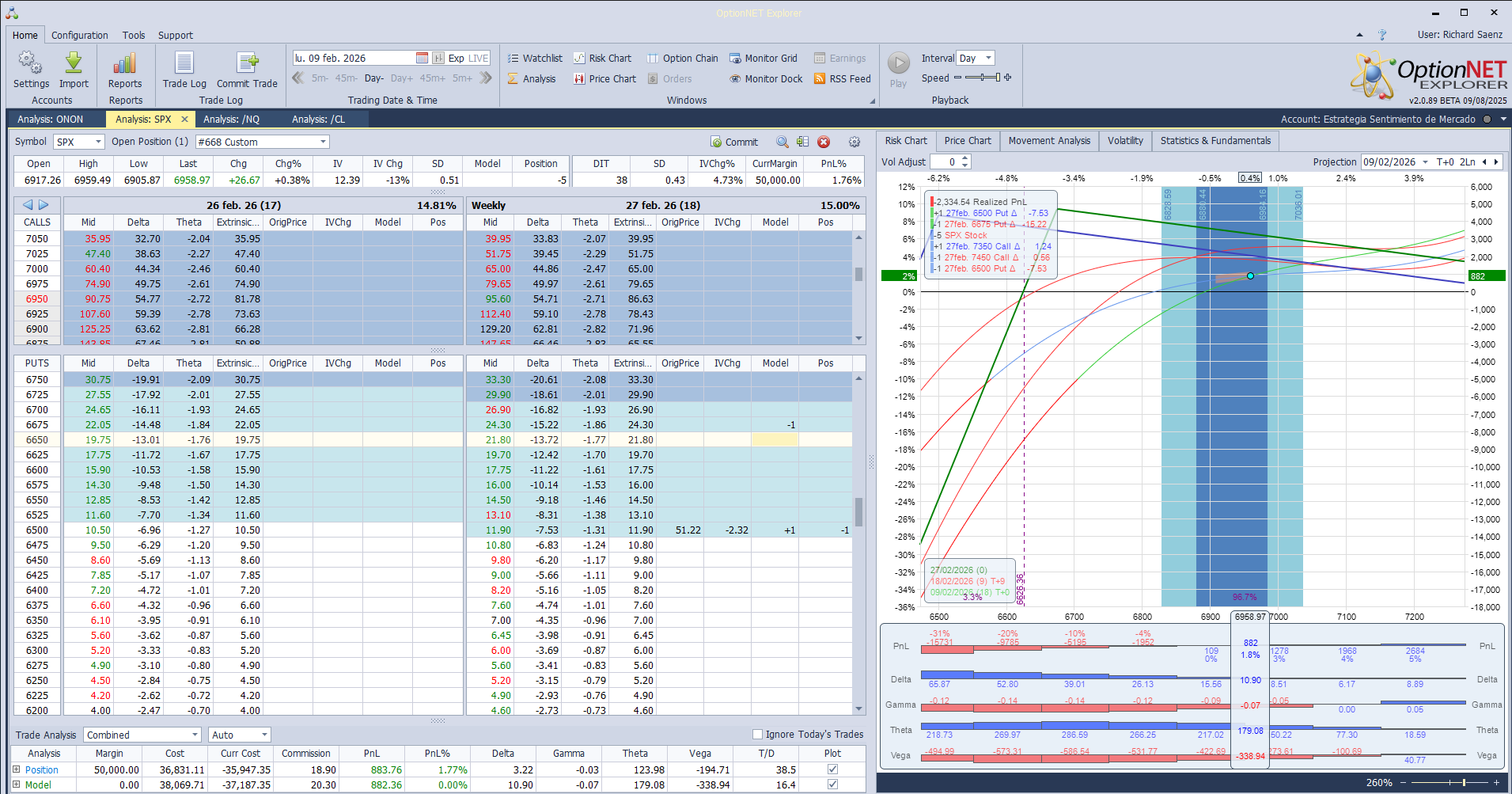
Task: Open the RSS Feed window
Action: pyautogui.click(x=842, y=78)
